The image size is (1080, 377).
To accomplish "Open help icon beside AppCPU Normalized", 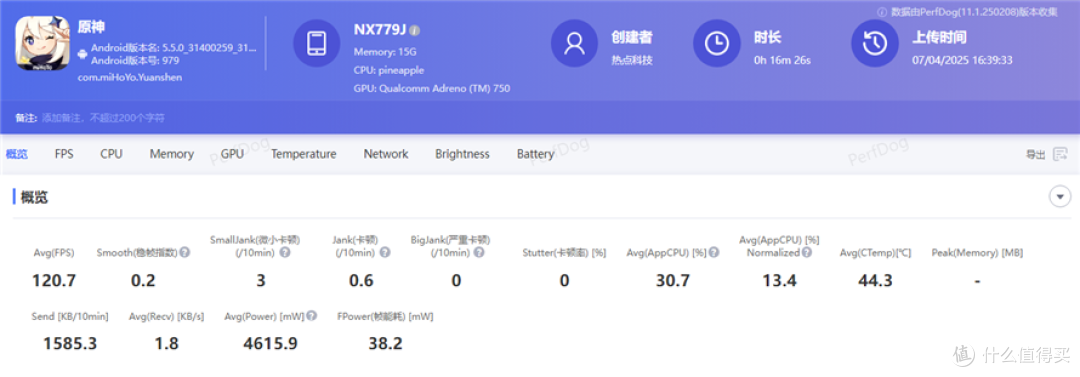I will click(x=807, y=253).
